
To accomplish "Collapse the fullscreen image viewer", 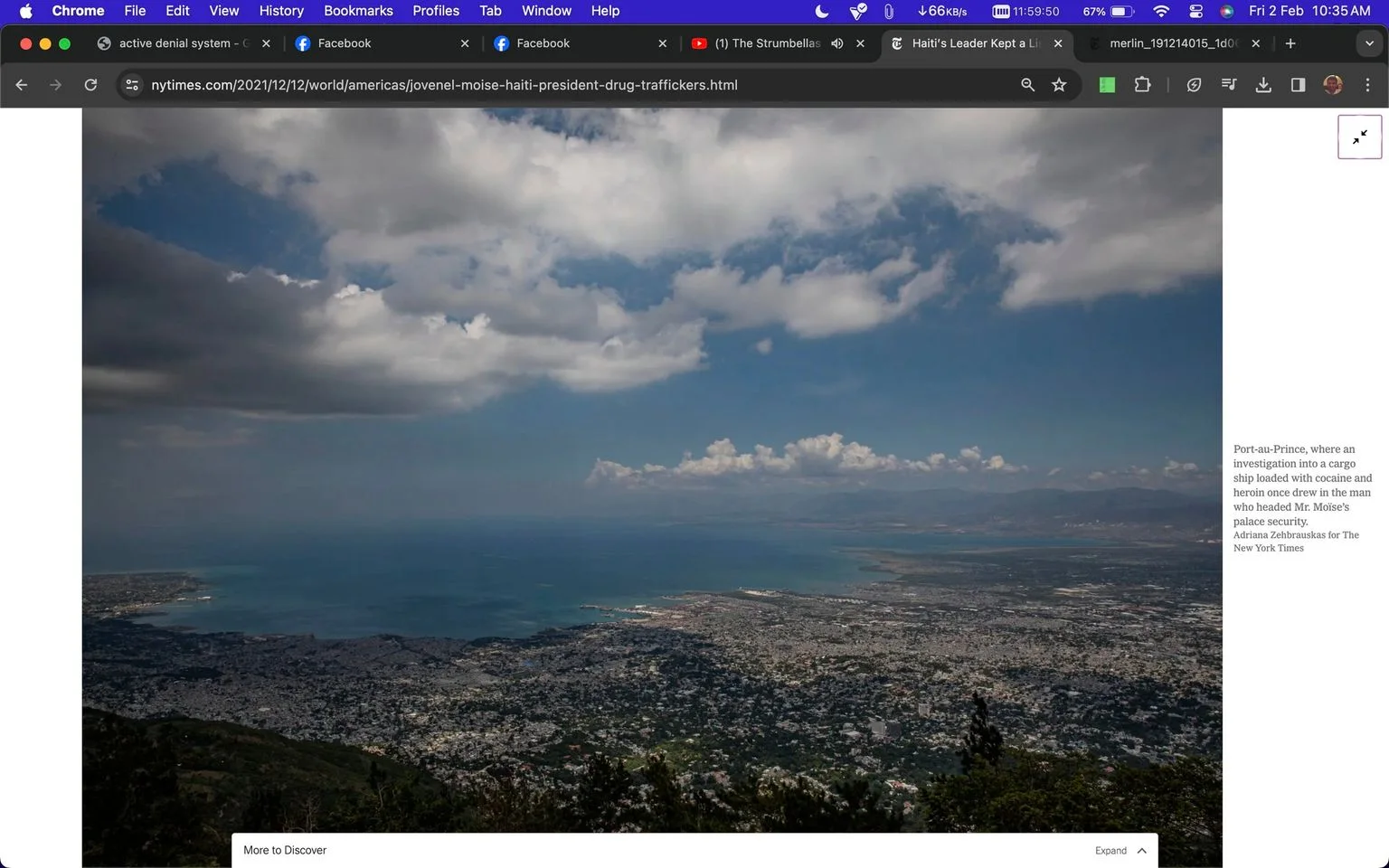I will pos(1359,137).
